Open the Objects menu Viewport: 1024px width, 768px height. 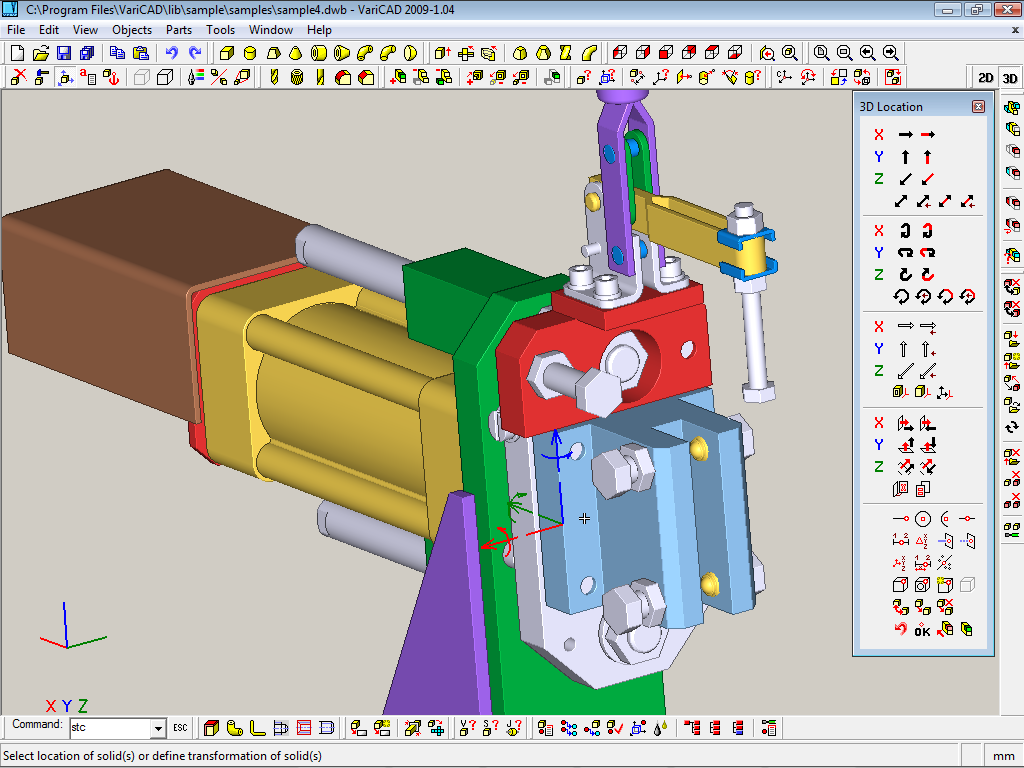(132, 30)
